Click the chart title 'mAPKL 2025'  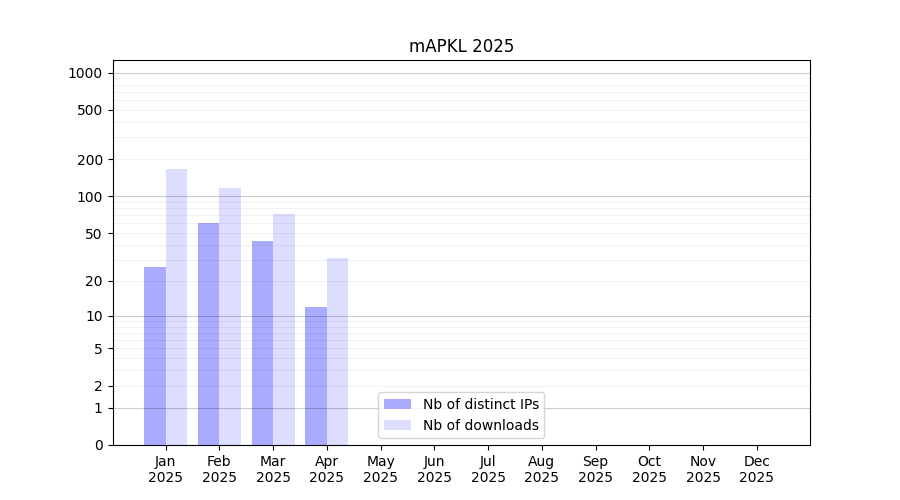[x=461, y=46]
